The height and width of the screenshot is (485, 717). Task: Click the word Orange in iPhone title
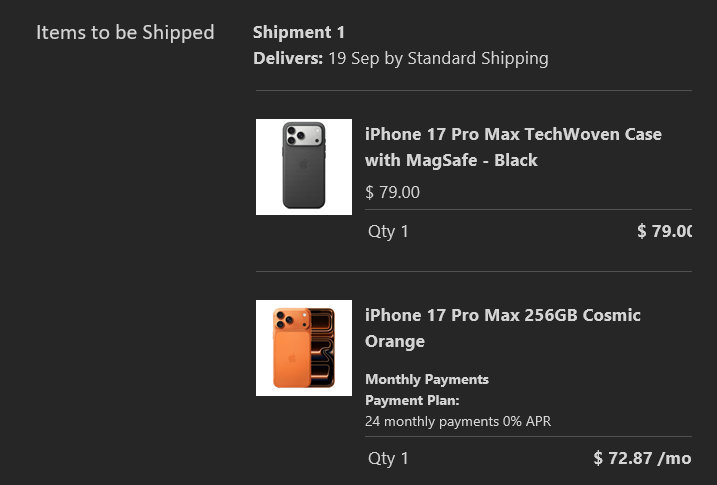(395, 341)
